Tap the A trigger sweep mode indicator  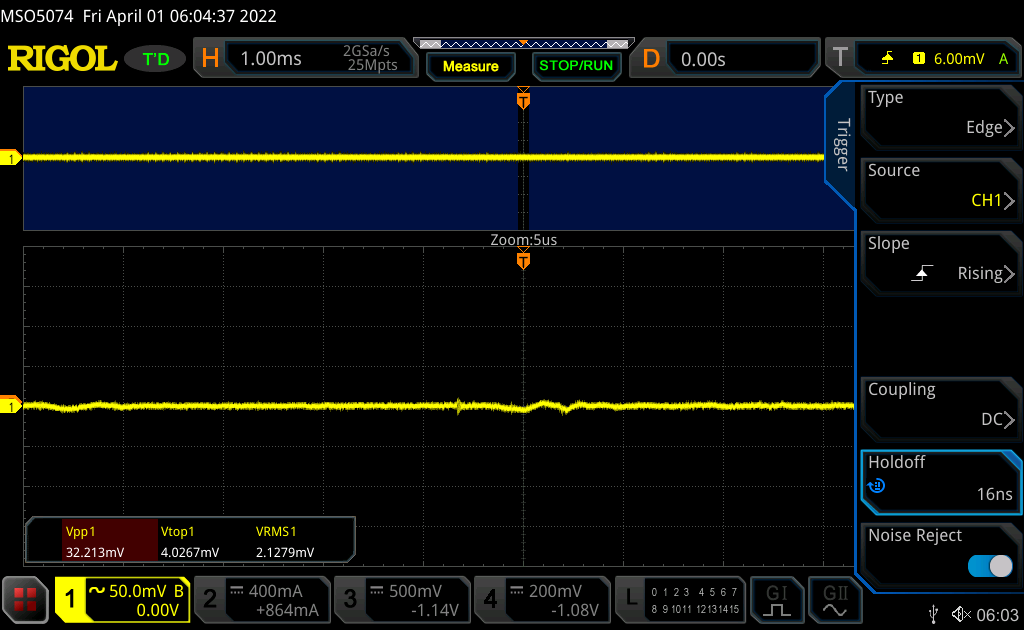coord(1003,59)
